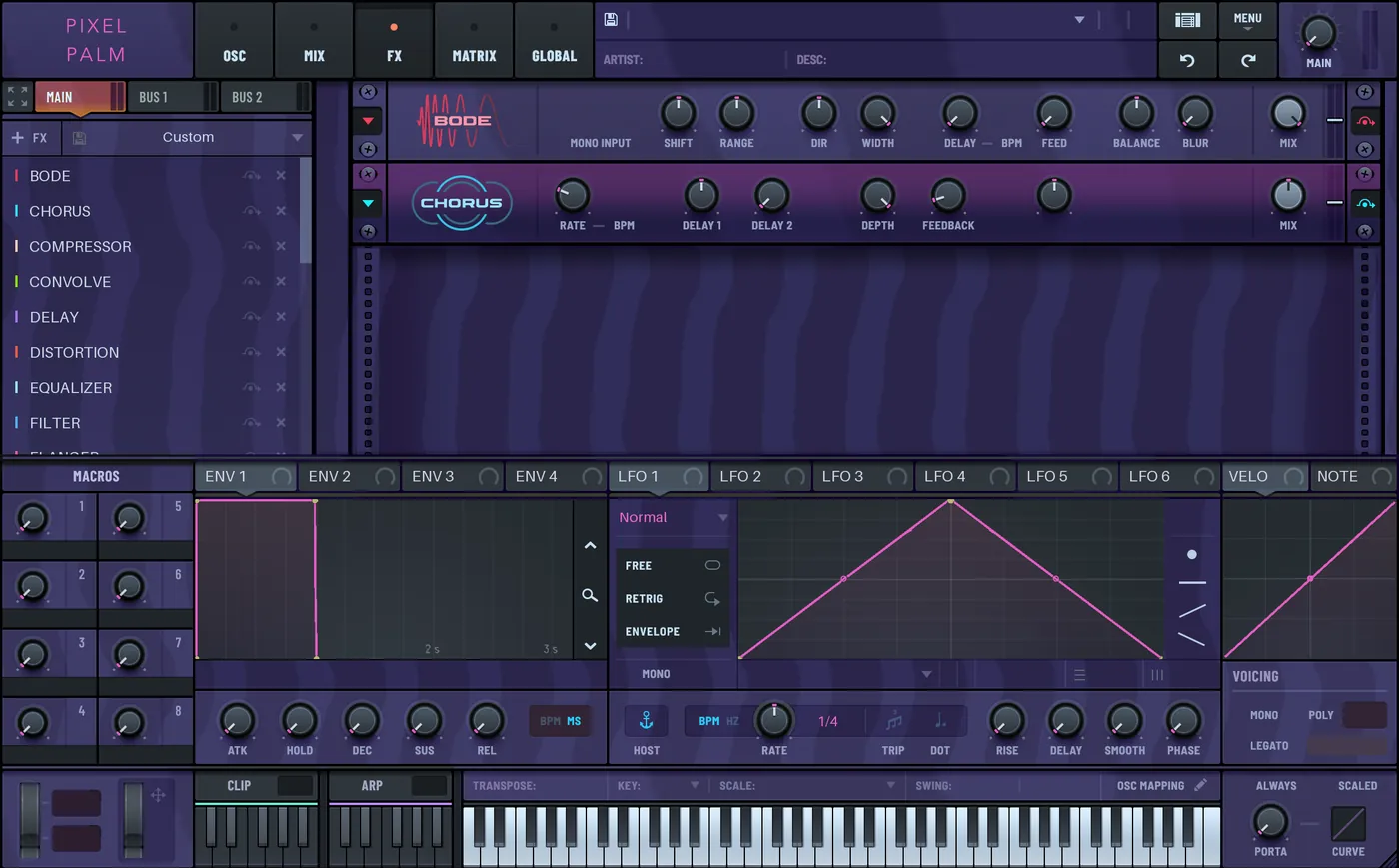The image size is (1399, 868).
Task: Collapse the Chorus effect with cyan arrow
Action: pos(368,203)
